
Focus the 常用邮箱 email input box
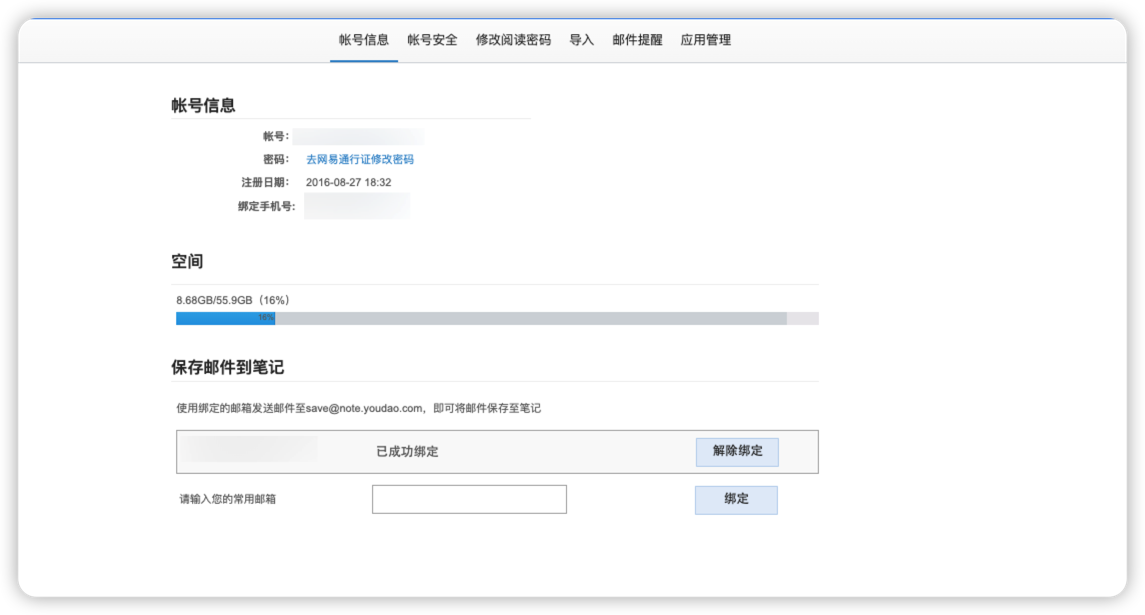coord(469,499)
